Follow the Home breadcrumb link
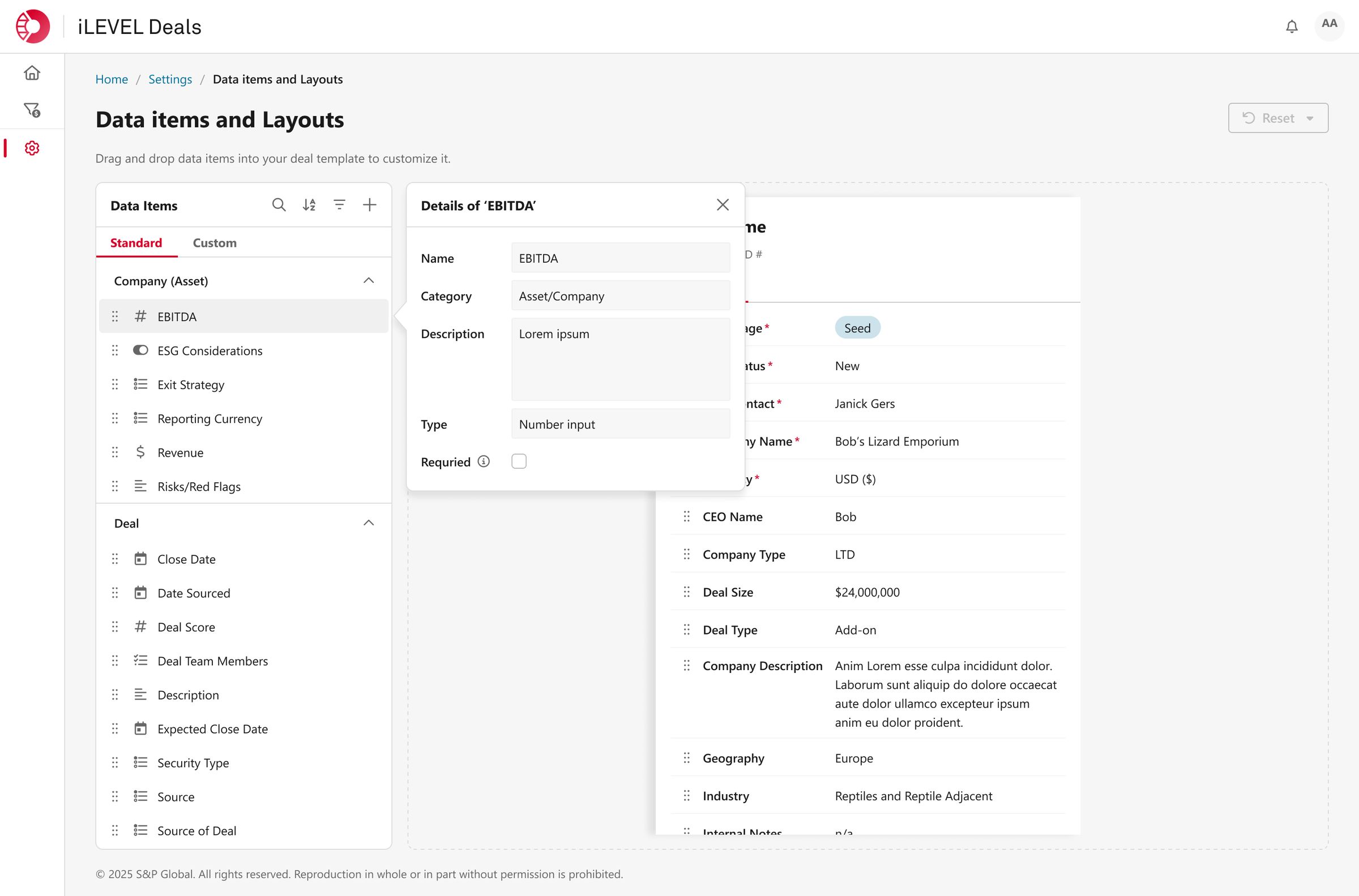This screenshot has width=1359, height=896. tap(112, 79)
